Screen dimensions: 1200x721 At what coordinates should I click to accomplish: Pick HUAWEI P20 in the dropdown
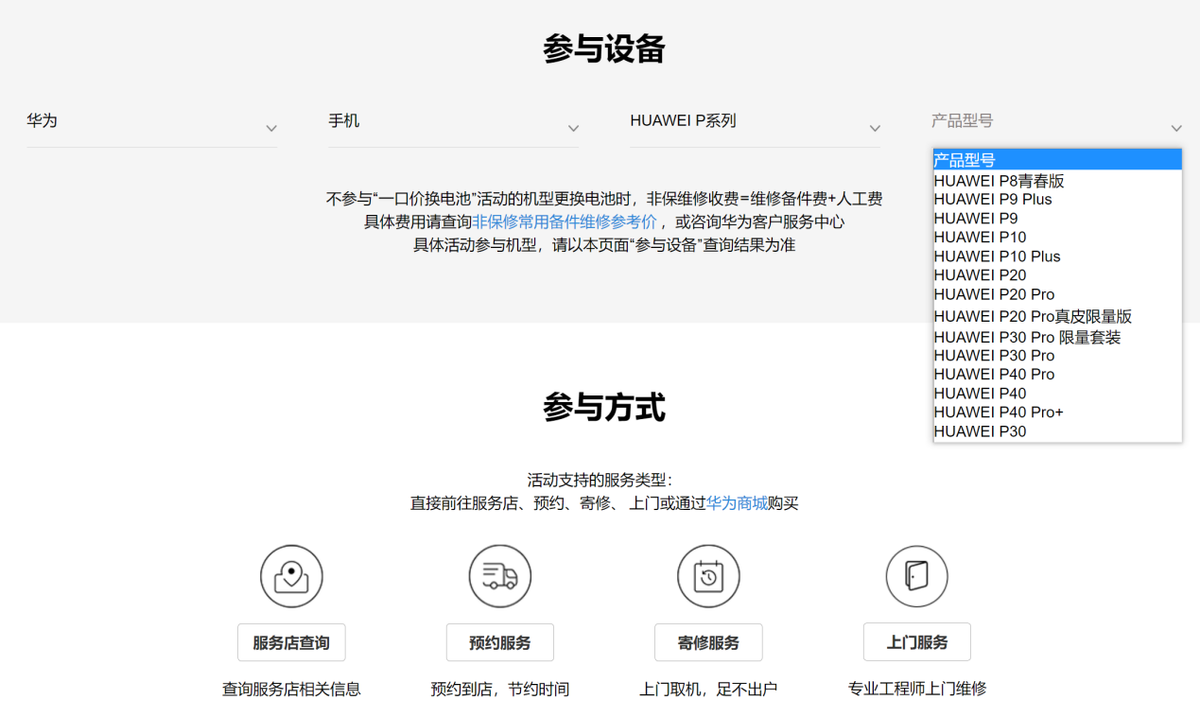tap(1057, 275)
